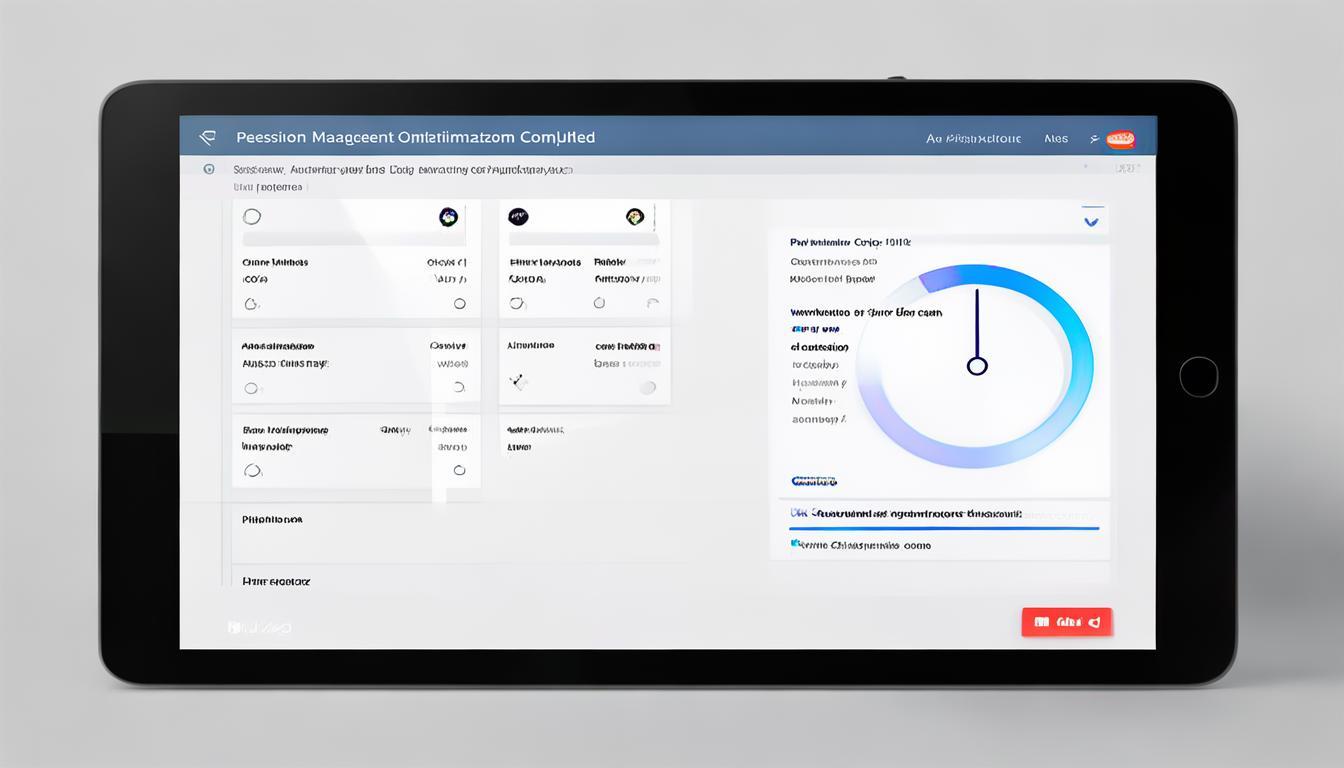This screenshot has width=1344, height=768.
Task: Click the small circle icon below header logo
Action: (x=209, y=170)
